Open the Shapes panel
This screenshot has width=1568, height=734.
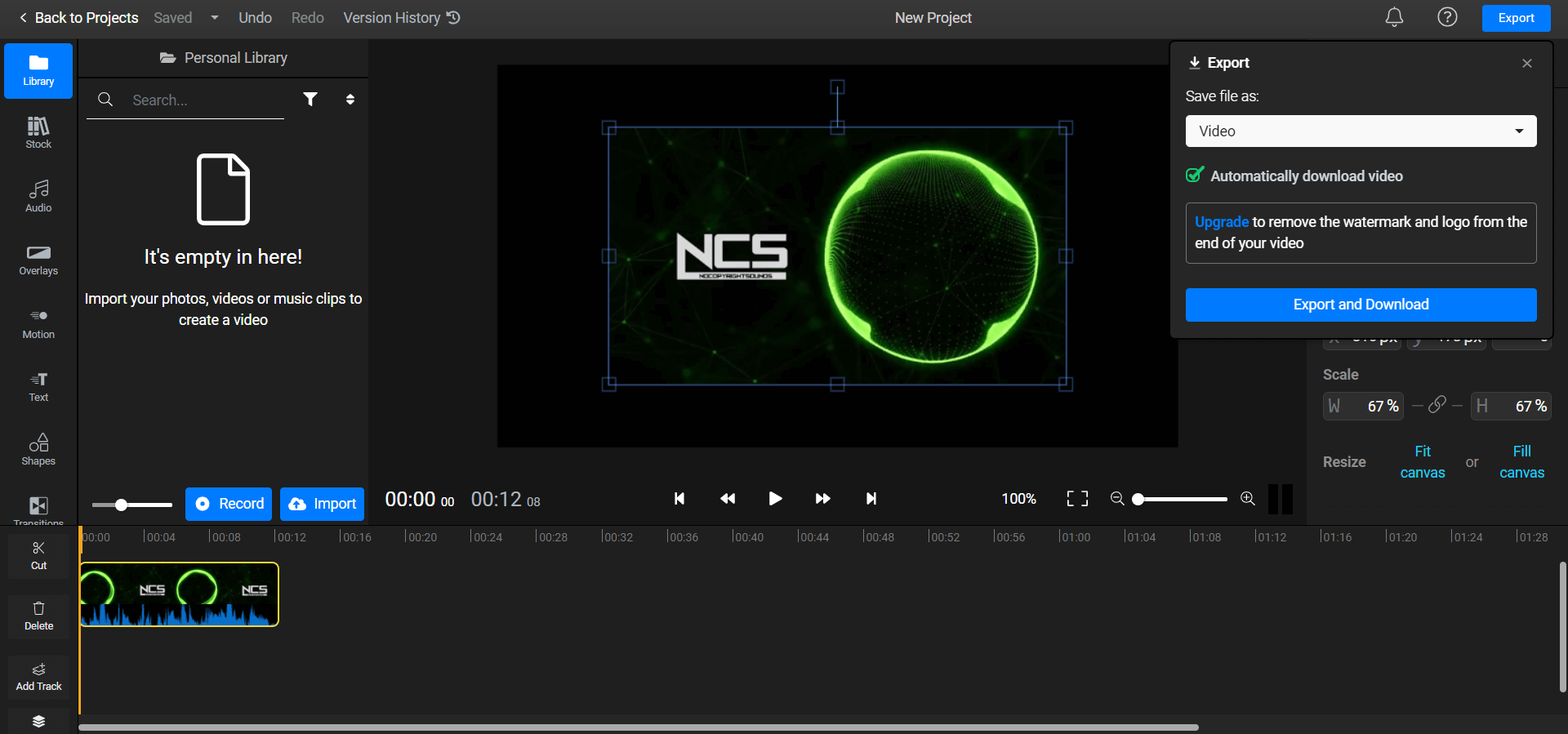click(38, 450)
